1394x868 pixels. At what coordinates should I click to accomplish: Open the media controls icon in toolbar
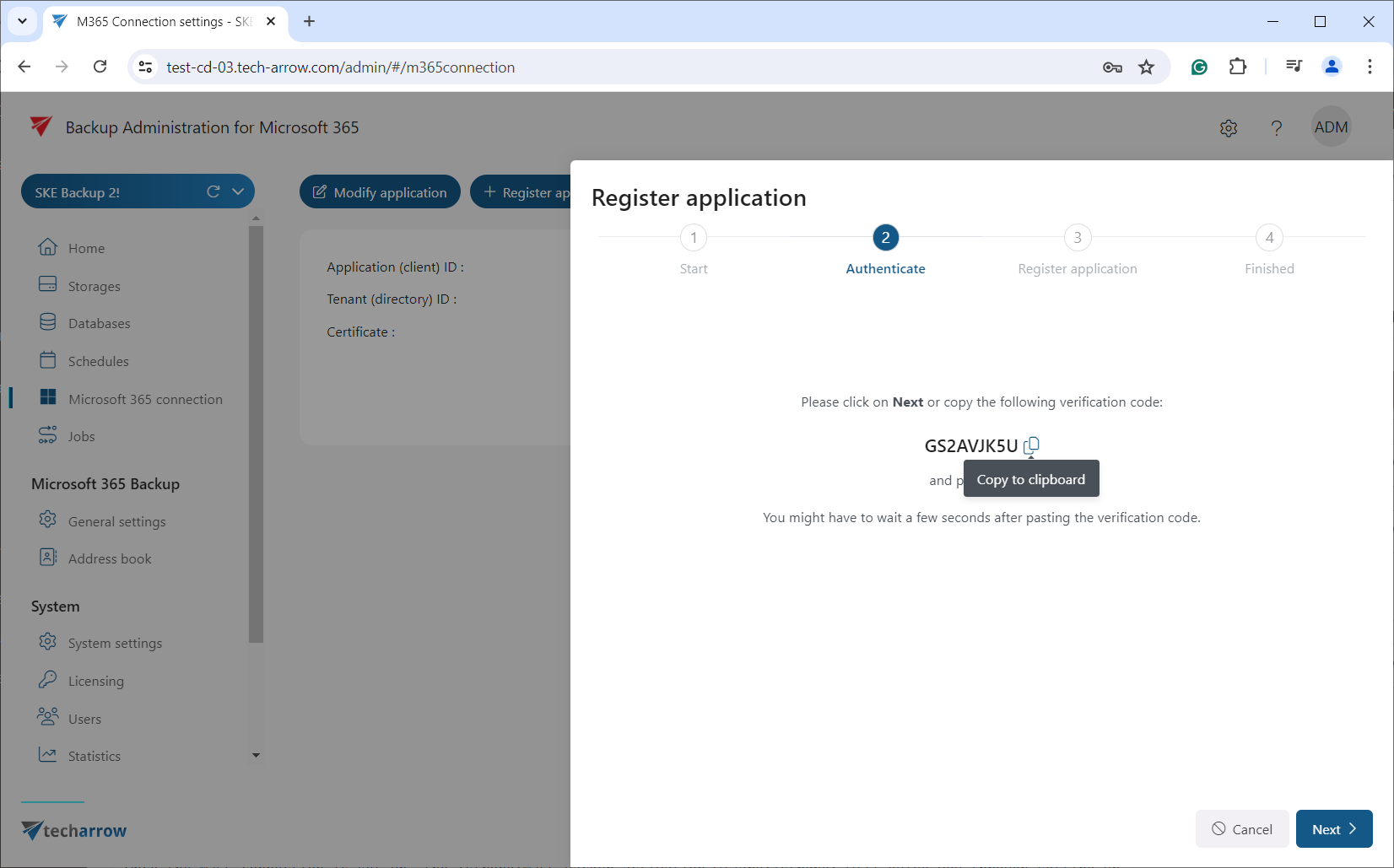[1294, 67]
